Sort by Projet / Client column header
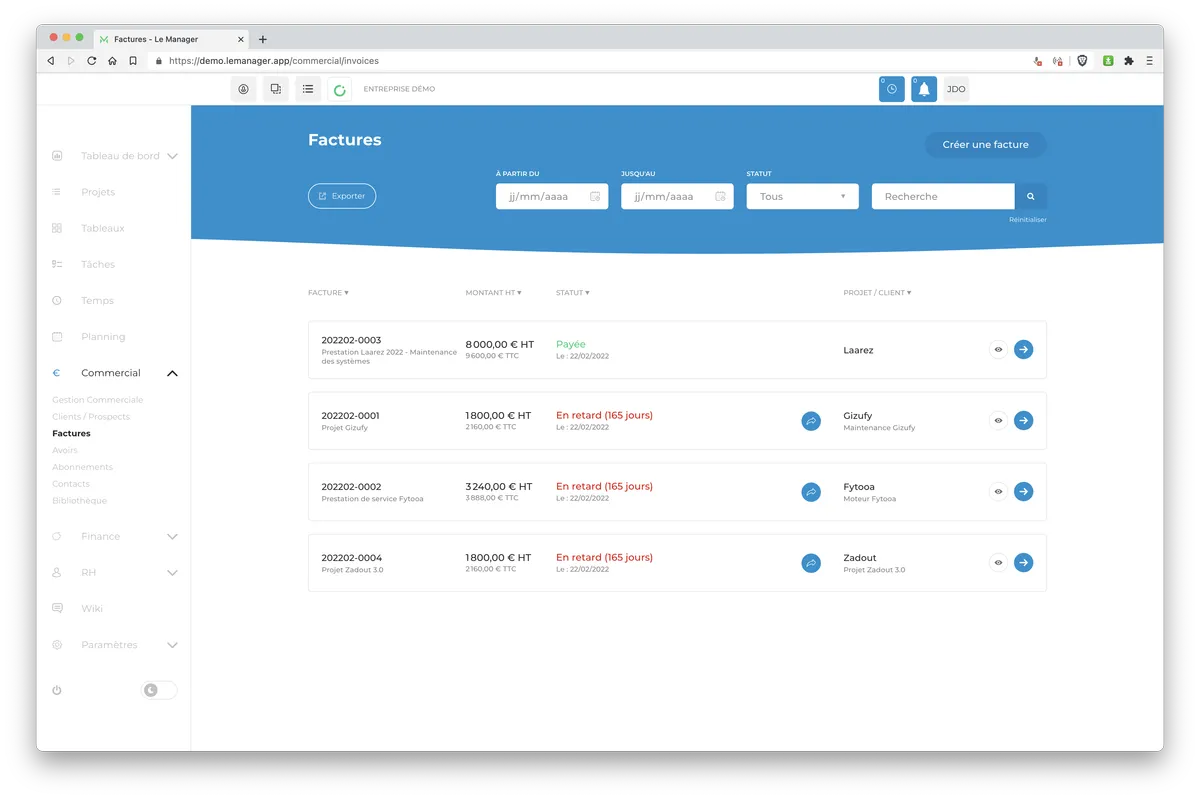Viewport: 1200px width, 799px height. (877, 293)
